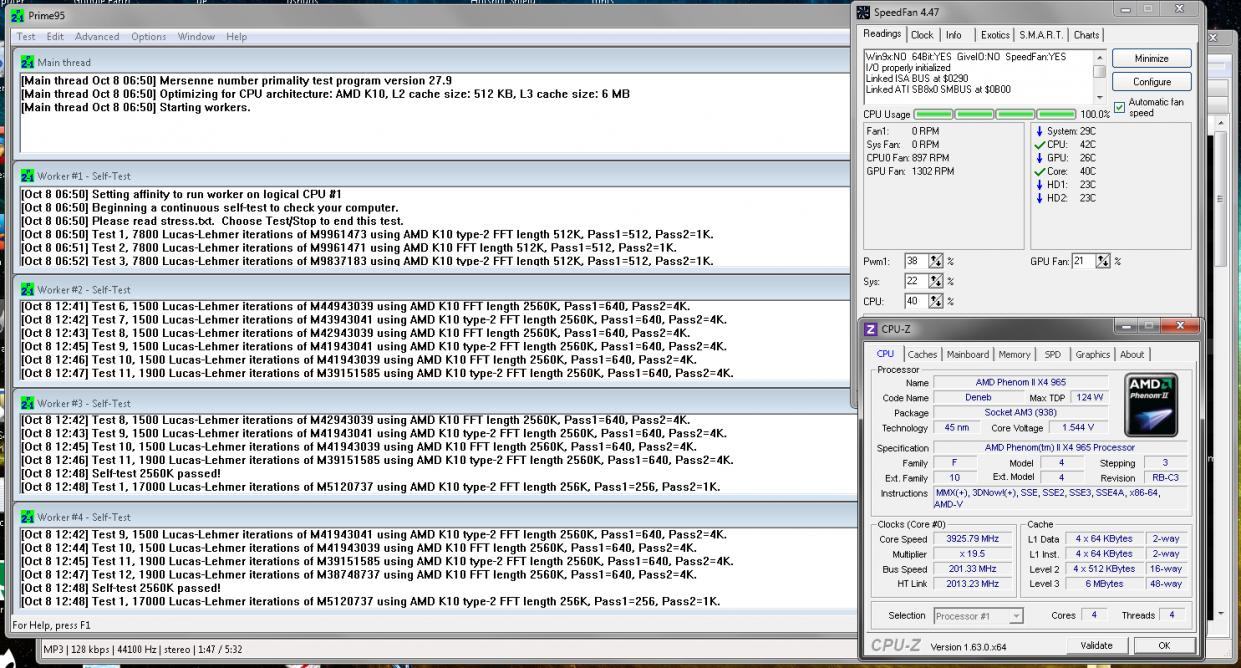This screenshot has width=1241, height=668.
Task: Open the Help menu in Prime95
Action: coord(236,37)
